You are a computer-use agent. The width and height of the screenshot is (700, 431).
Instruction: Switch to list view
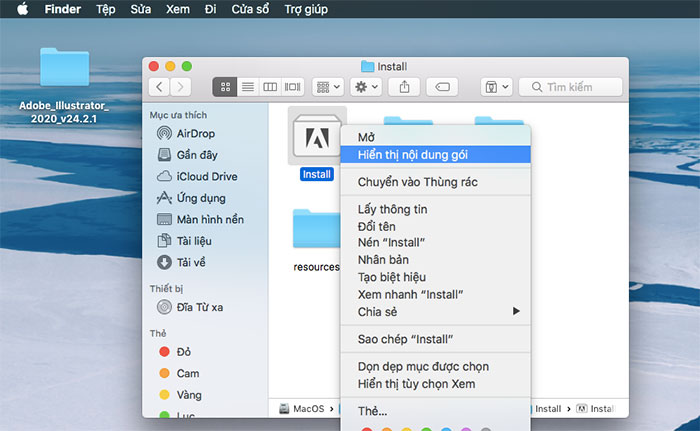click(248, 87)
